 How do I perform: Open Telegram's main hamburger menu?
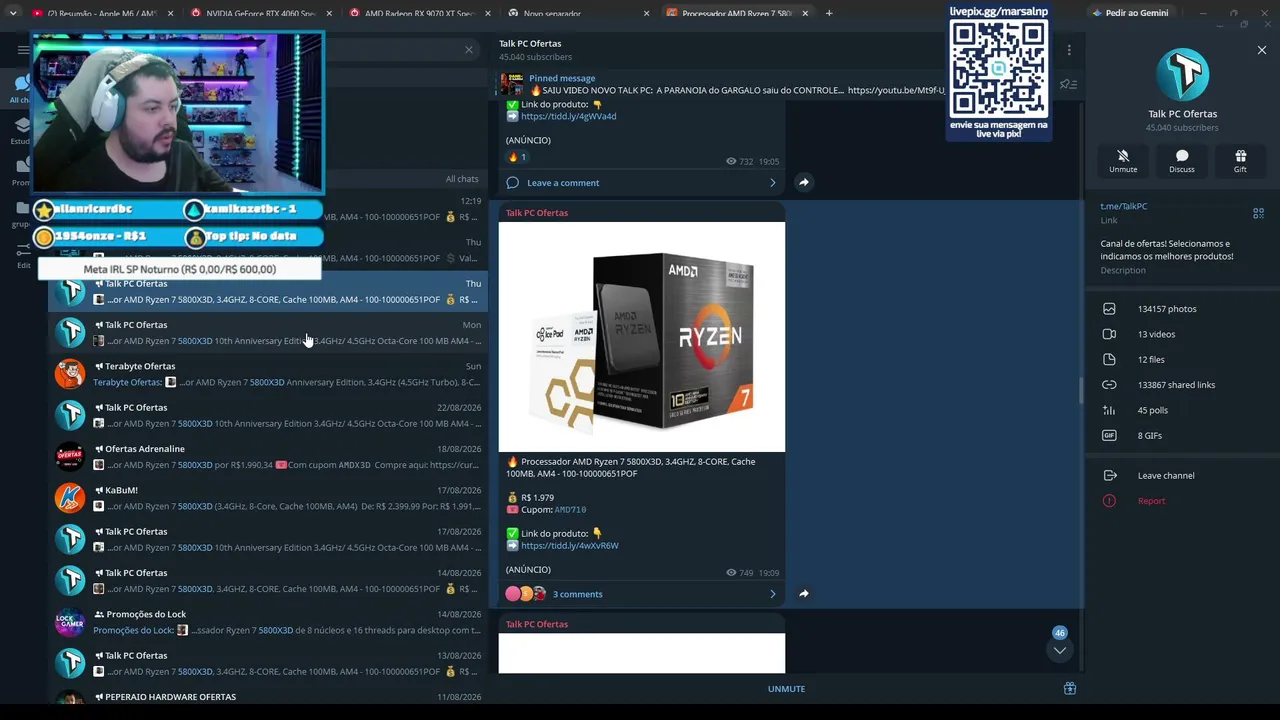coord(23,49)
